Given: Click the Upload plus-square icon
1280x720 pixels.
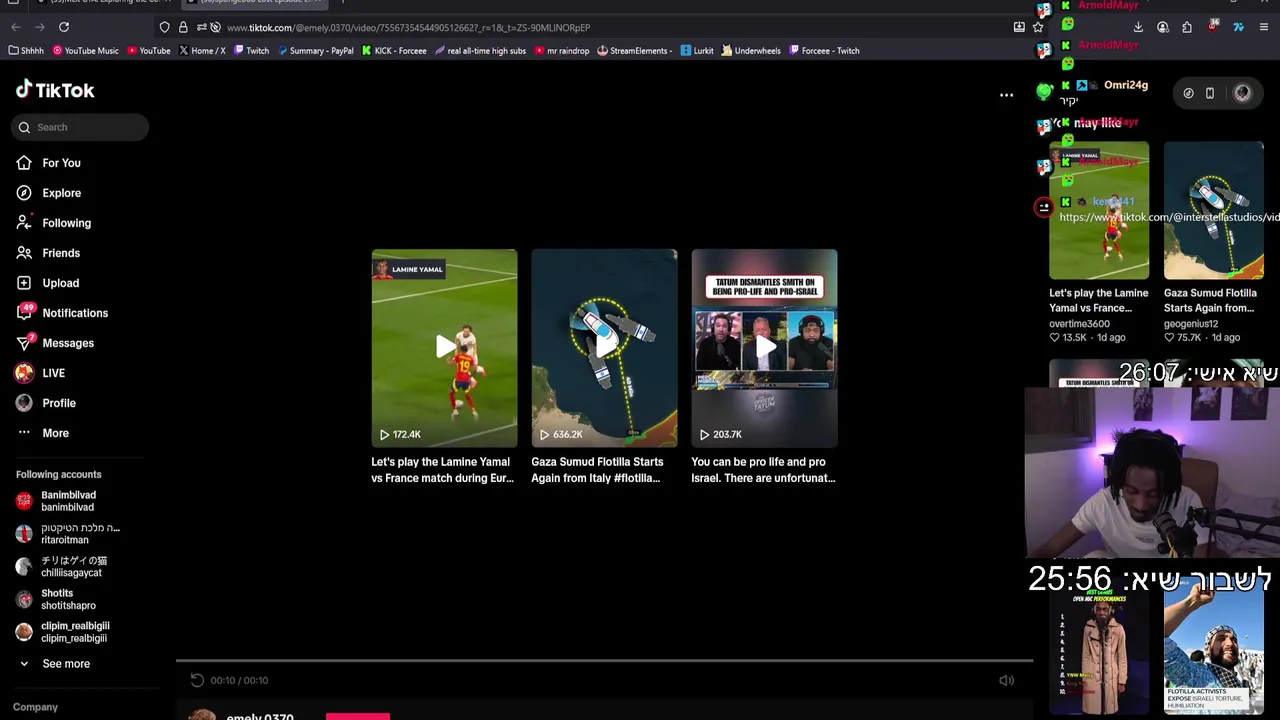Looking at the screenshot, I should (24, 283).
